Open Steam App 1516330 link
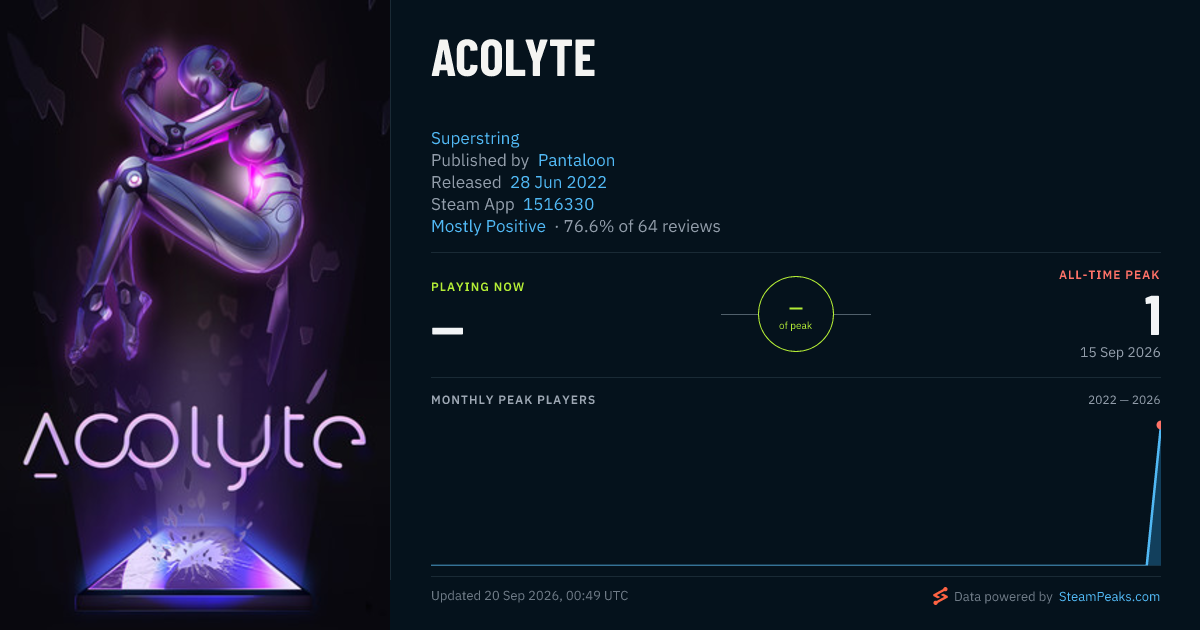The width and height of the screenshot is (1200, 630). tap(558, 204)
